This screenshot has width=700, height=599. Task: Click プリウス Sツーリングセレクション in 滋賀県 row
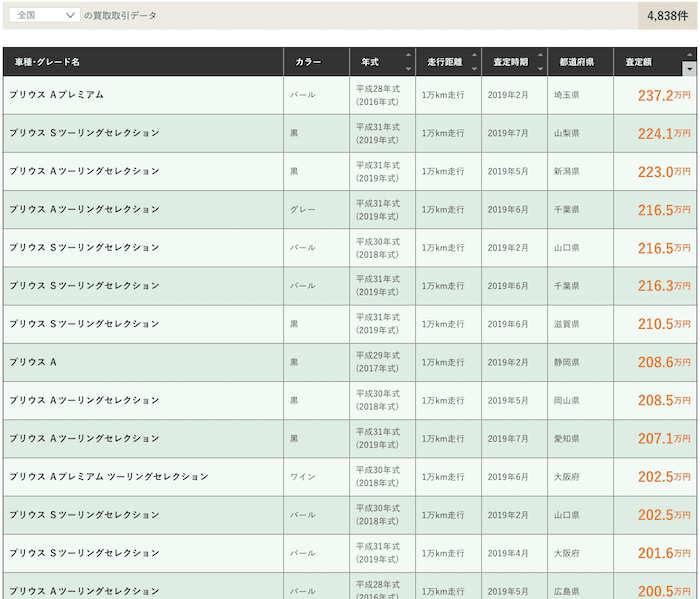coord(84,324)
